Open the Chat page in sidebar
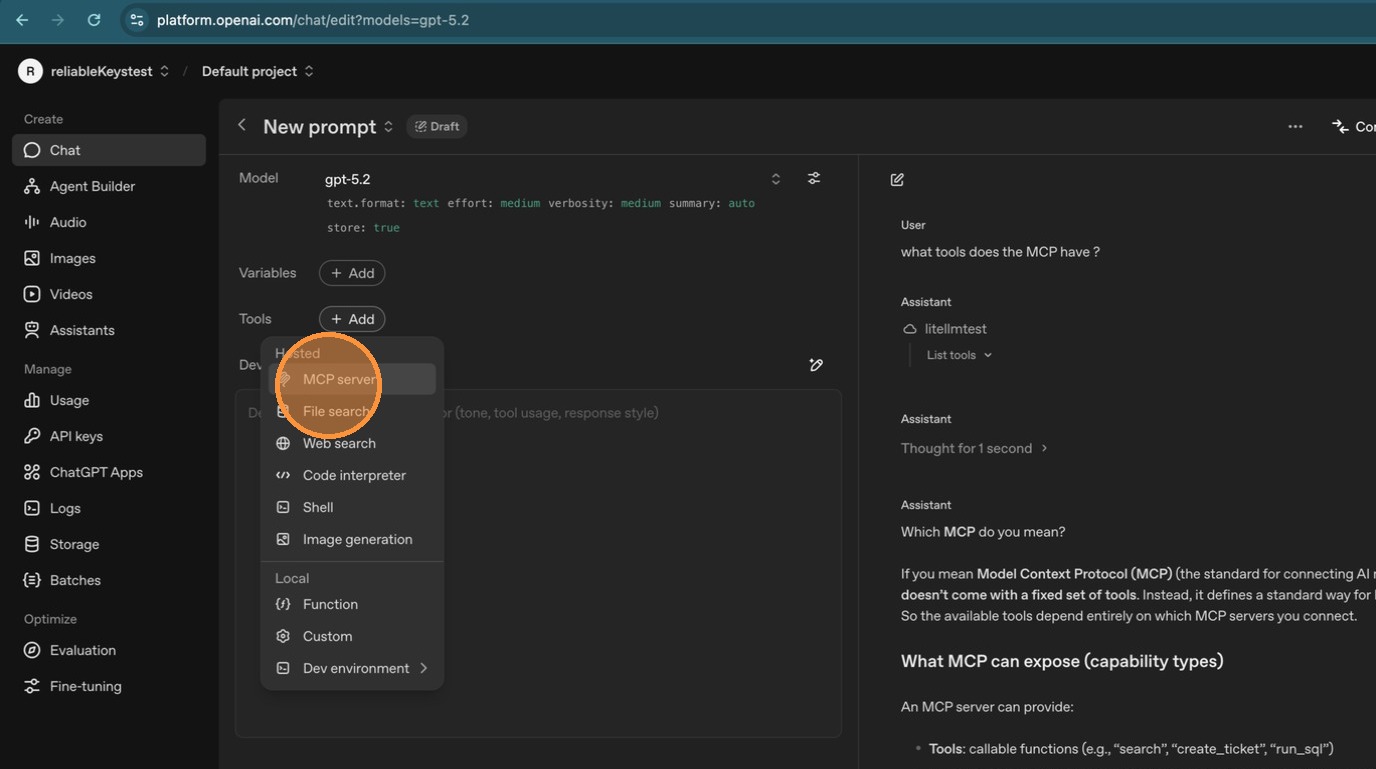This screenshot has width=1376, height=769. tap(109, 150)
